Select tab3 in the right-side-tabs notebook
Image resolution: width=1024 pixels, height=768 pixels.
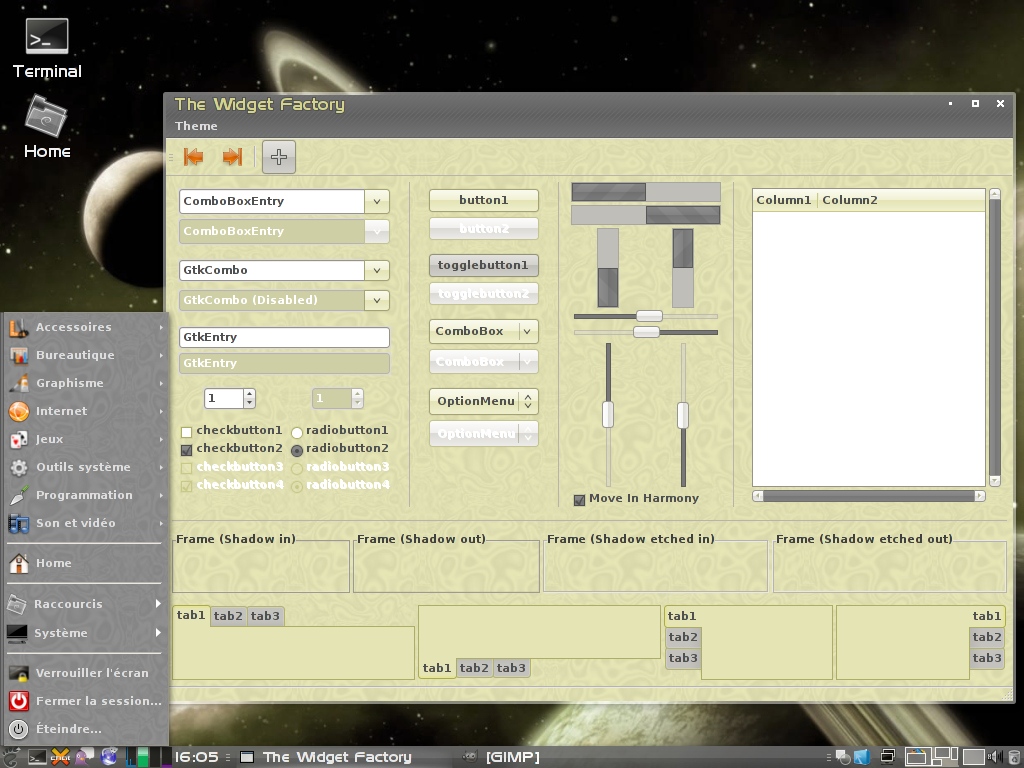[987, 658]
